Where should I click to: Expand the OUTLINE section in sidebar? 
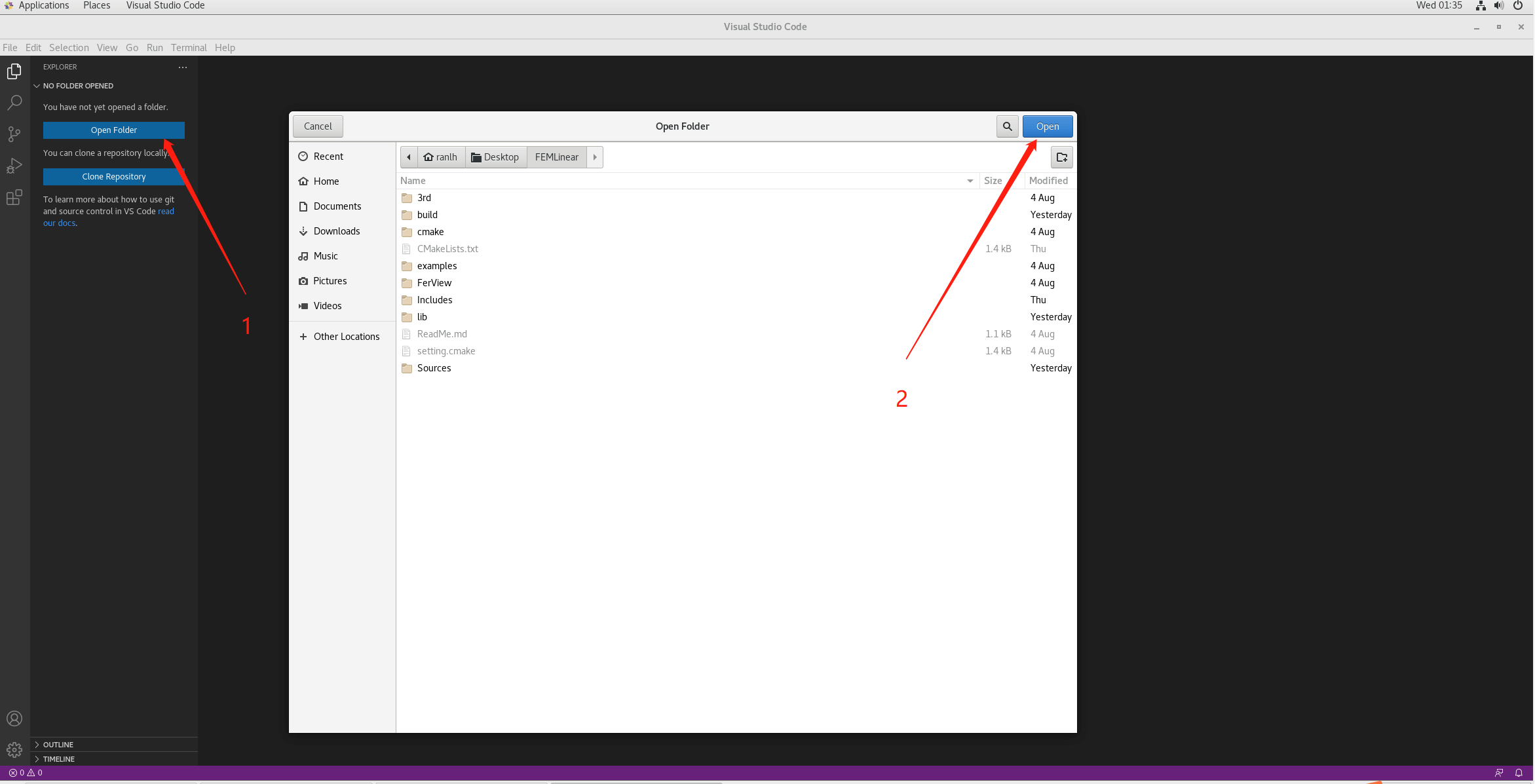click(57, 744)
